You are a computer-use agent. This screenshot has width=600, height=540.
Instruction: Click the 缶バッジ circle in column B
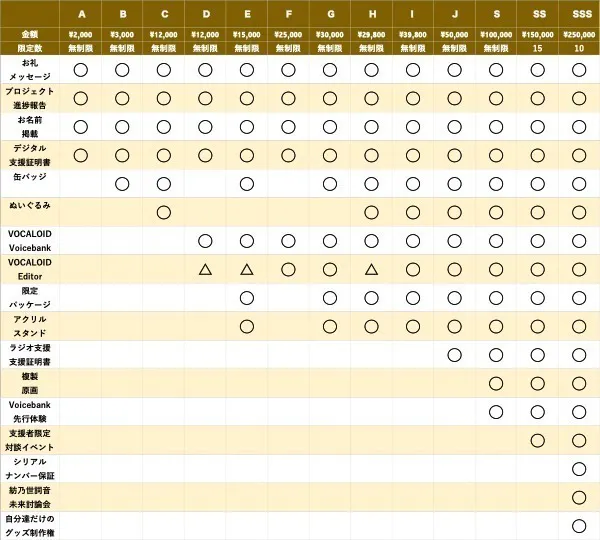coord(122,184)
